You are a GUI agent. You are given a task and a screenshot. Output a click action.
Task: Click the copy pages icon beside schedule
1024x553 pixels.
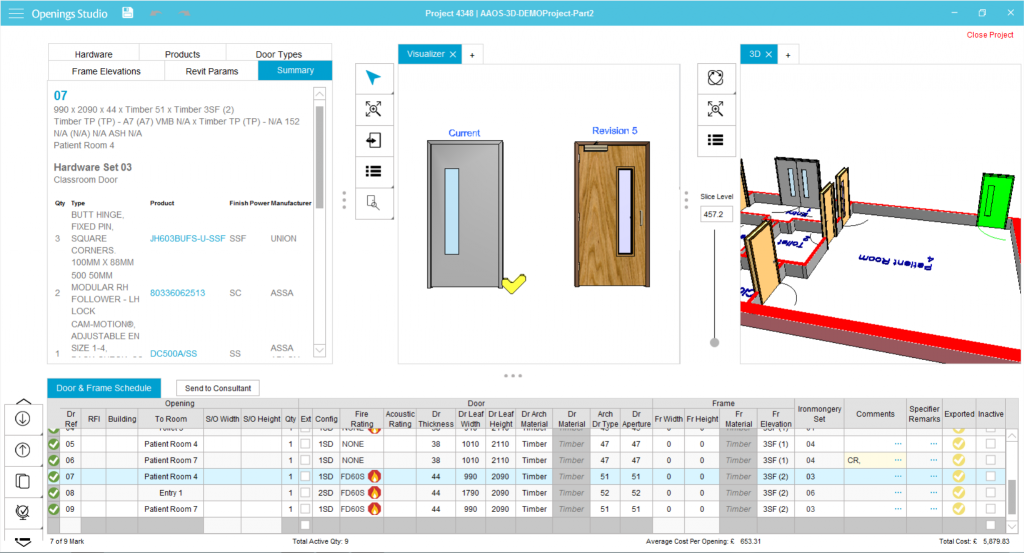[x=22, y=481]
